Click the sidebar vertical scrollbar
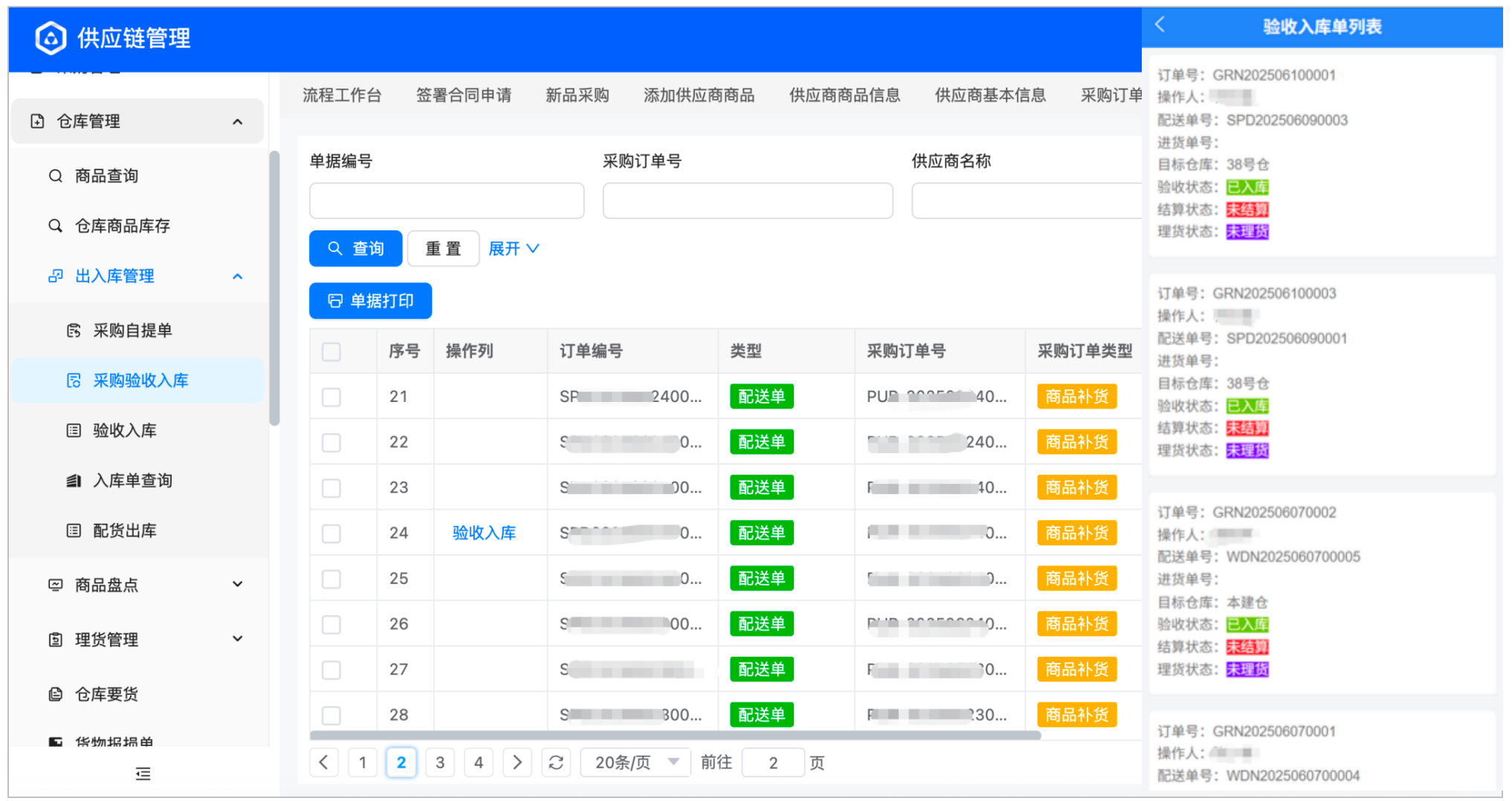 tap(274, 288)
